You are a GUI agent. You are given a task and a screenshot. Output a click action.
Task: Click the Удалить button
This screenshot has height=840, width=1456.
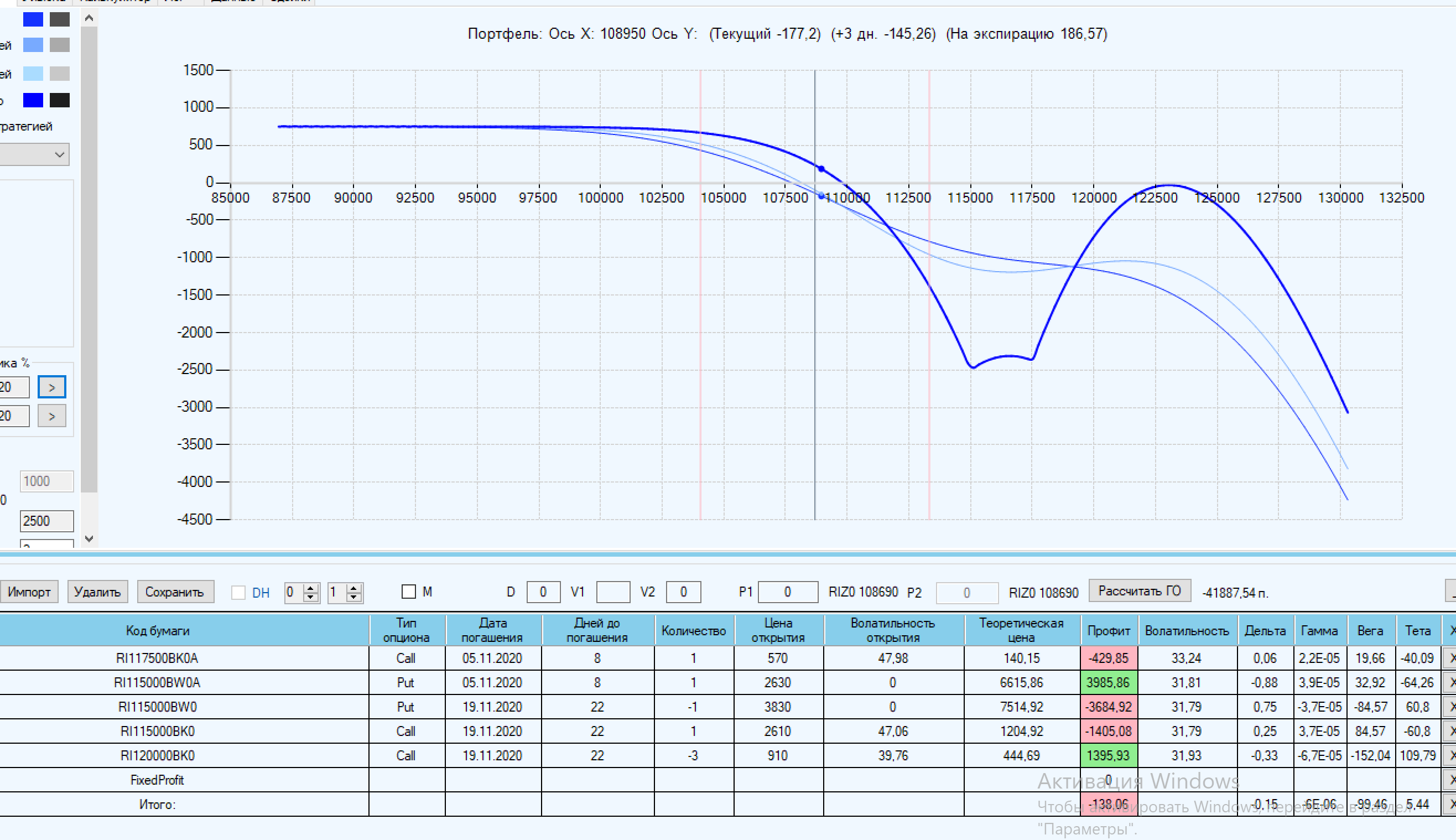coord(97,592)
